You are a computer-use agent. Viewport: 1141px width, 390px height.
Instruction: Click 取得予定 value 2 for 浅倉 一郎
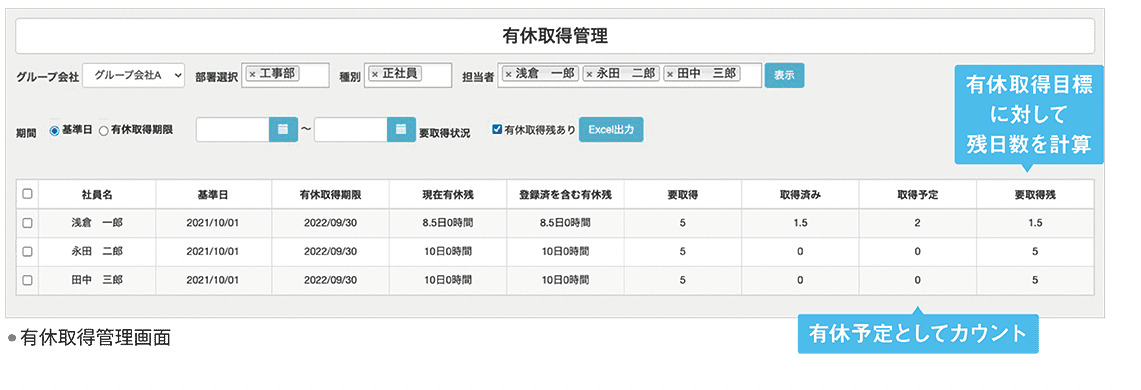click(x=918, y=223)
